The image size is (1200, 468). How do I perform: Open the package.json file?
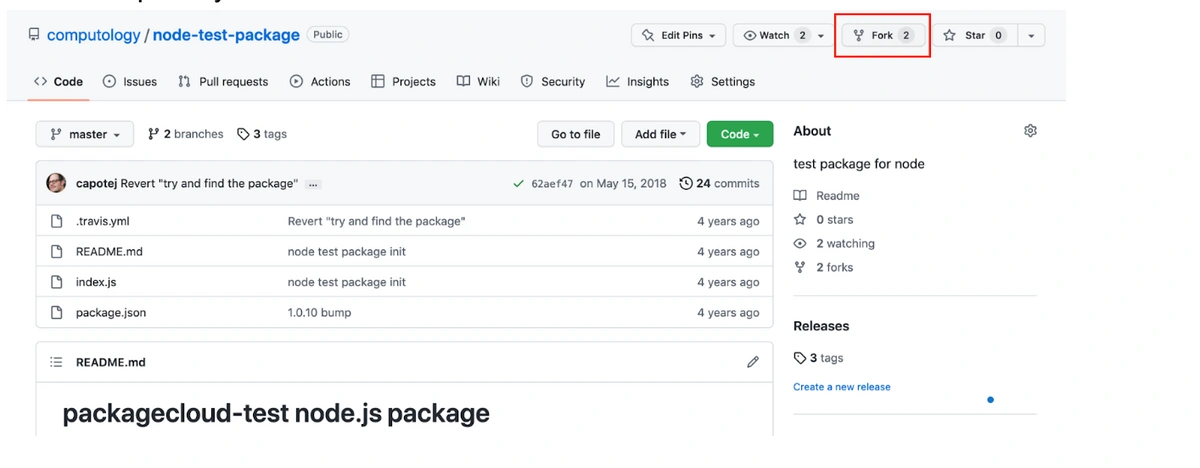[x=111, y=313]
